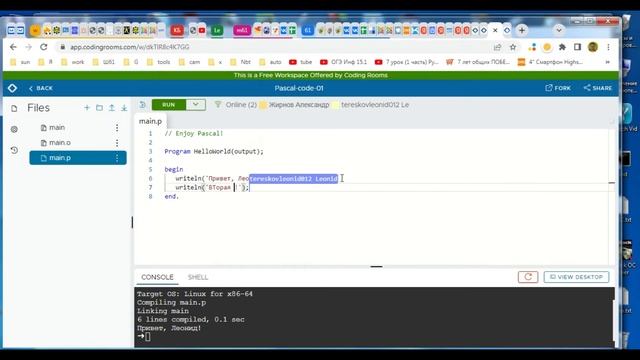Switch to the CONSOLE tab
Screen dimensions: 640x360
(157, 277)
